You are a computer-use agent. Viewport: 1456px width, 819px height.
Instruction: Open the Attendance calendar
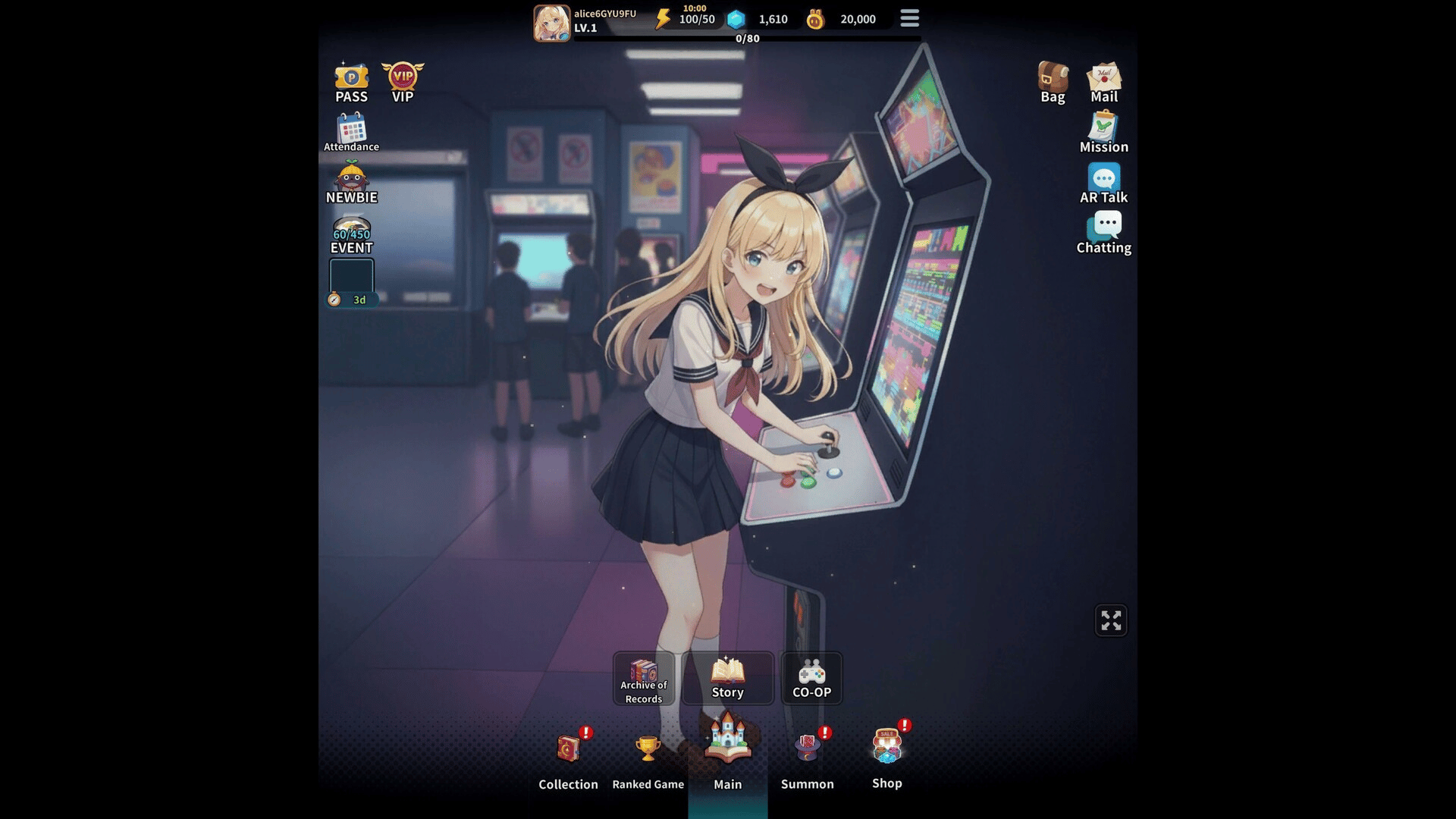(351, 132)
